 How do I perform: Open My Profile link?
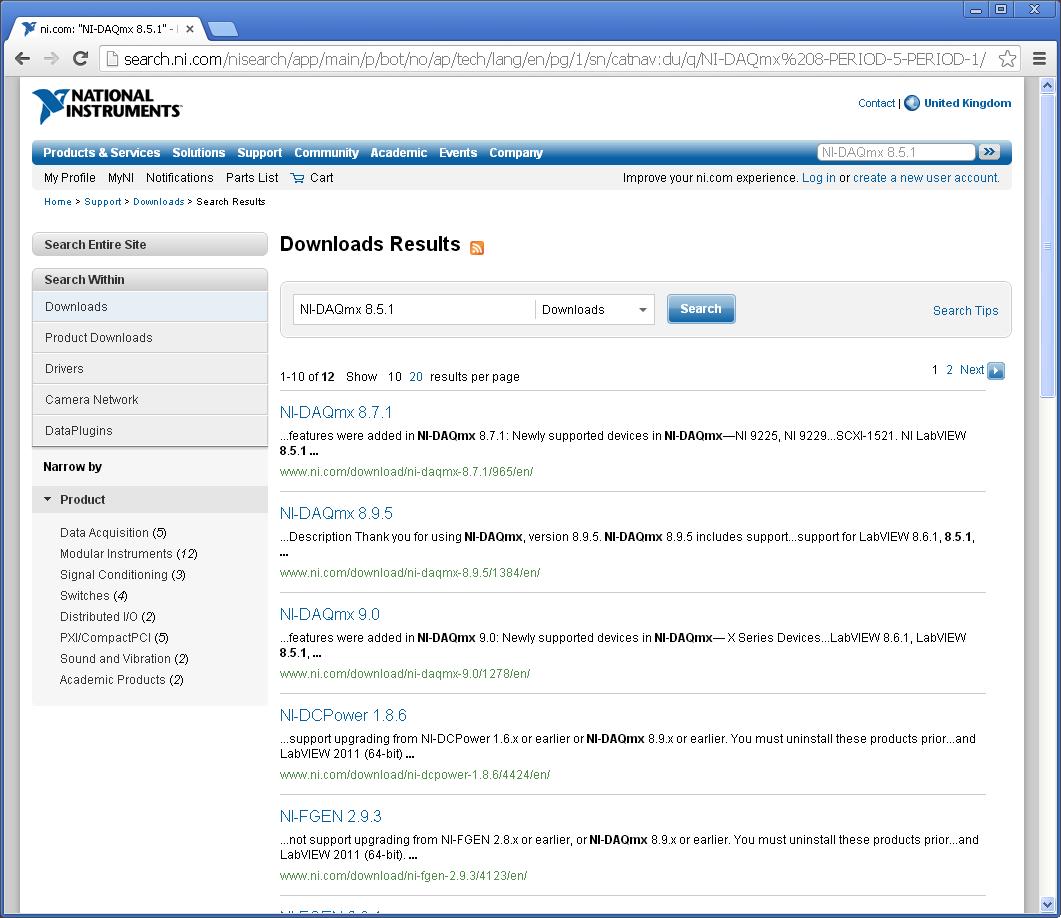(x=70, y=178)
